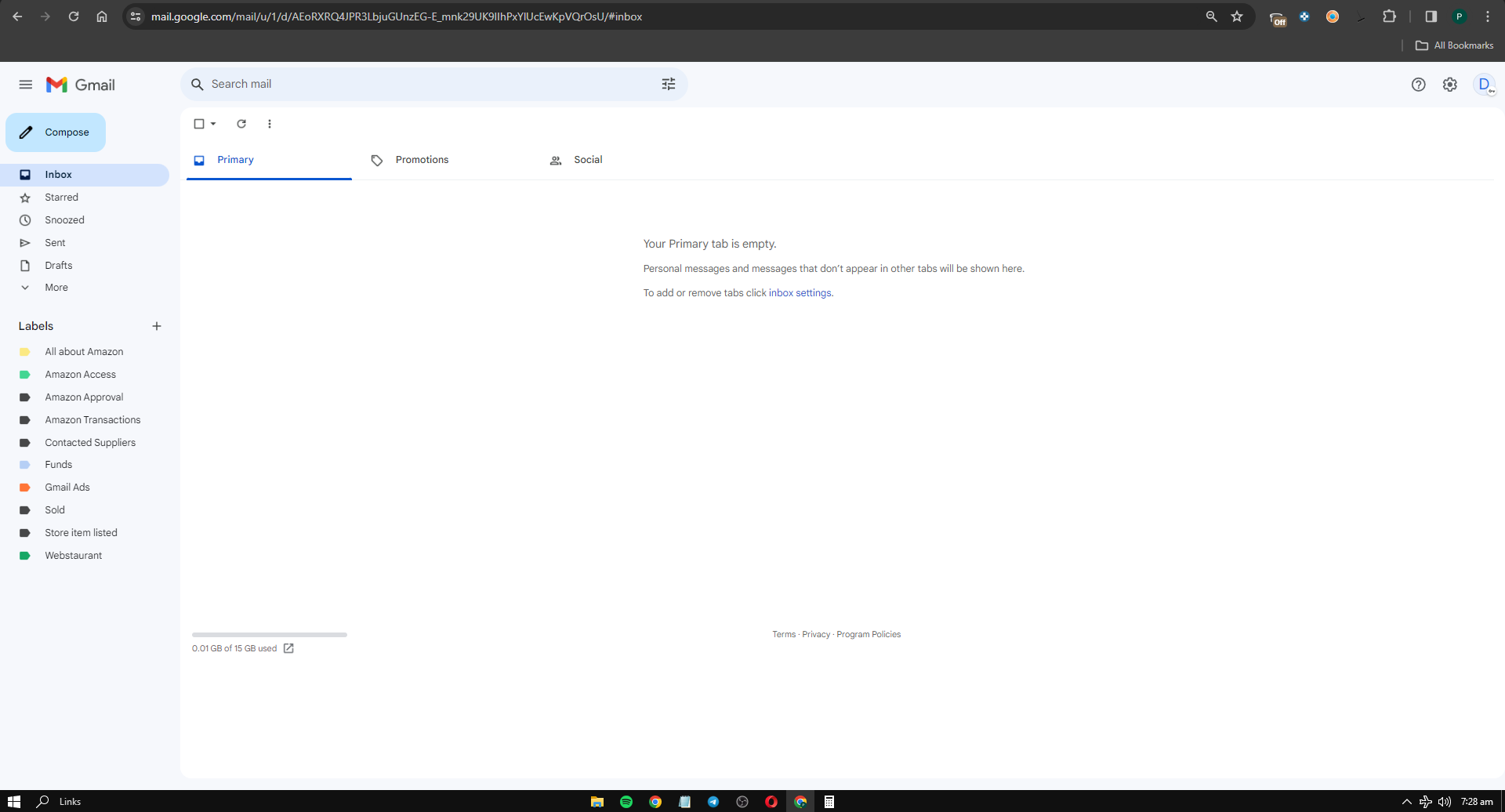Open File Explorer from taskbar
This screenshot has height=812, width=1505.
pos(597,802)
